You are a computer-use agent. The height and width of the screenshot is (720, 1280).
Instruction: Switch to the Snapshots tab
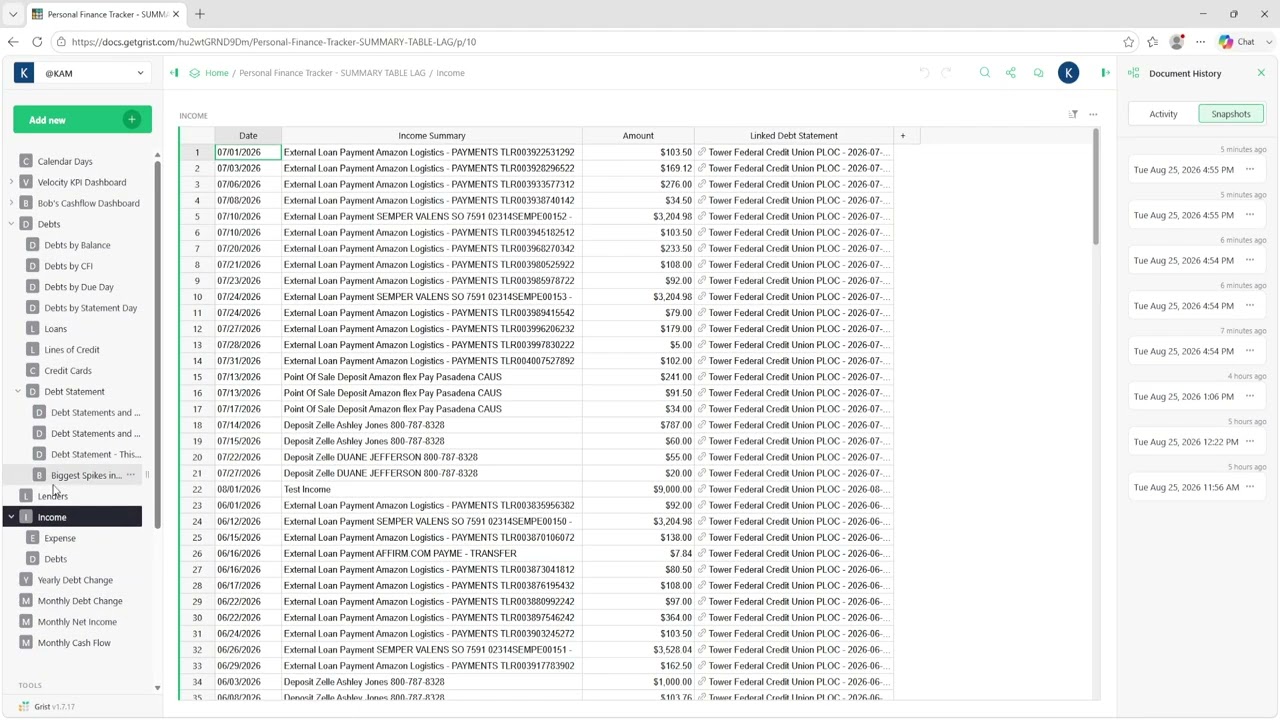tap(1231, 114)
